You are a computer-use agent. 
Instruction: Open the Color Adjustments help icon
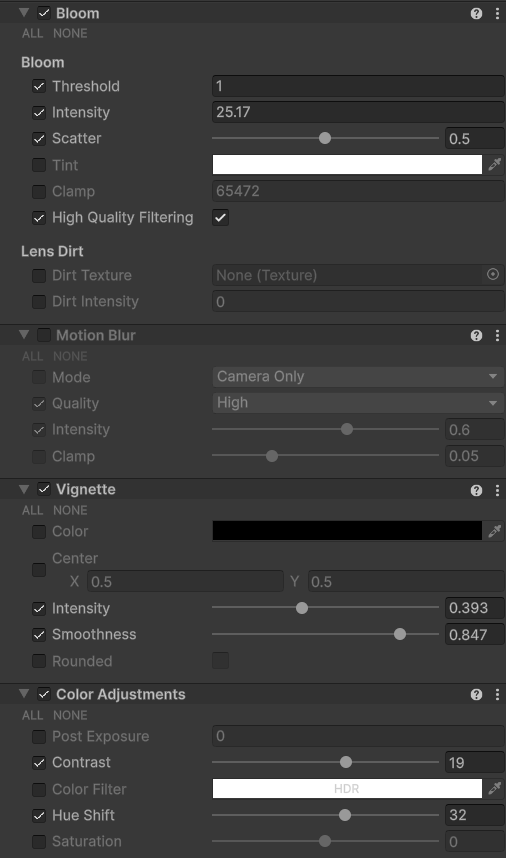pos(476,694)
